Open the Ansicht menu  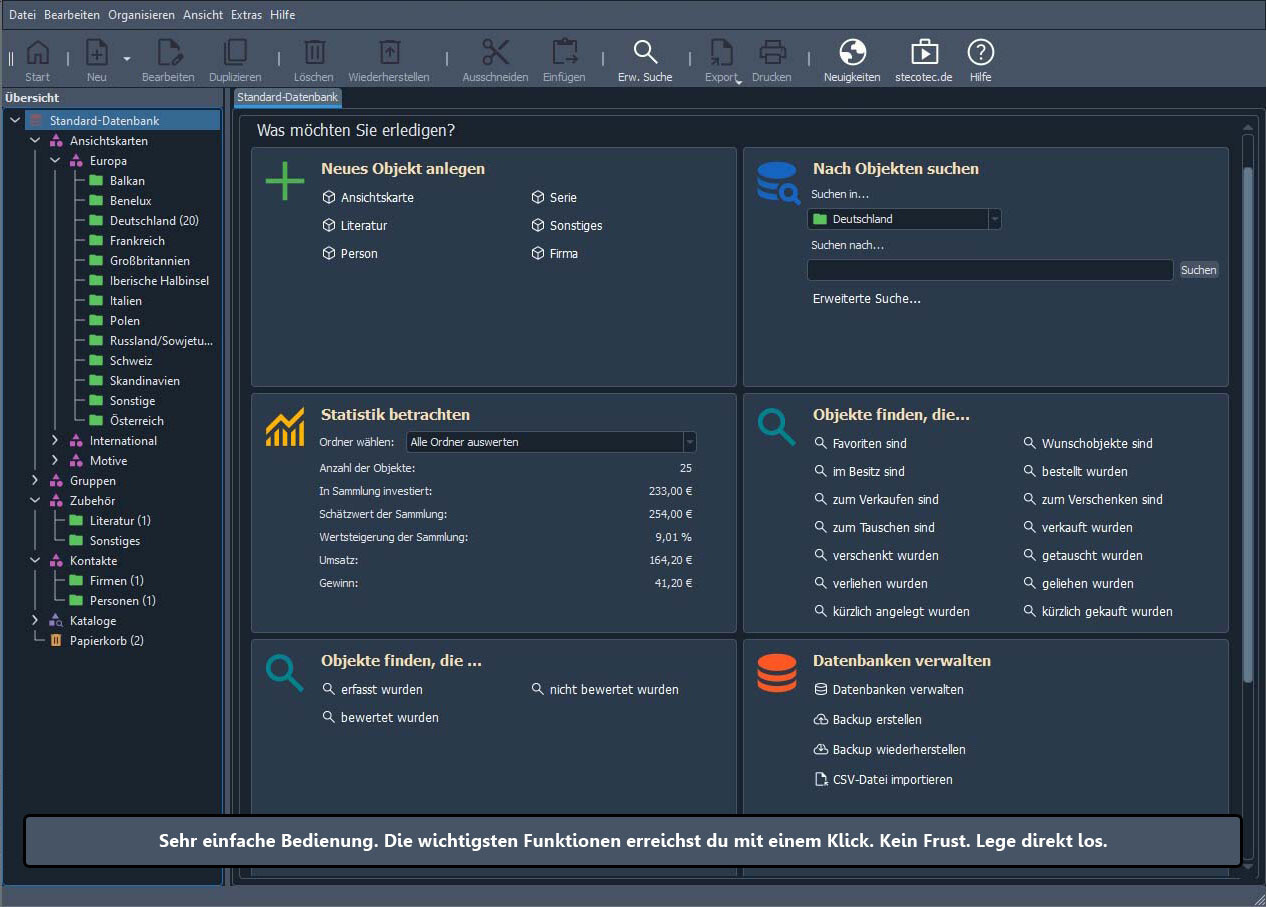pos(203,15)
